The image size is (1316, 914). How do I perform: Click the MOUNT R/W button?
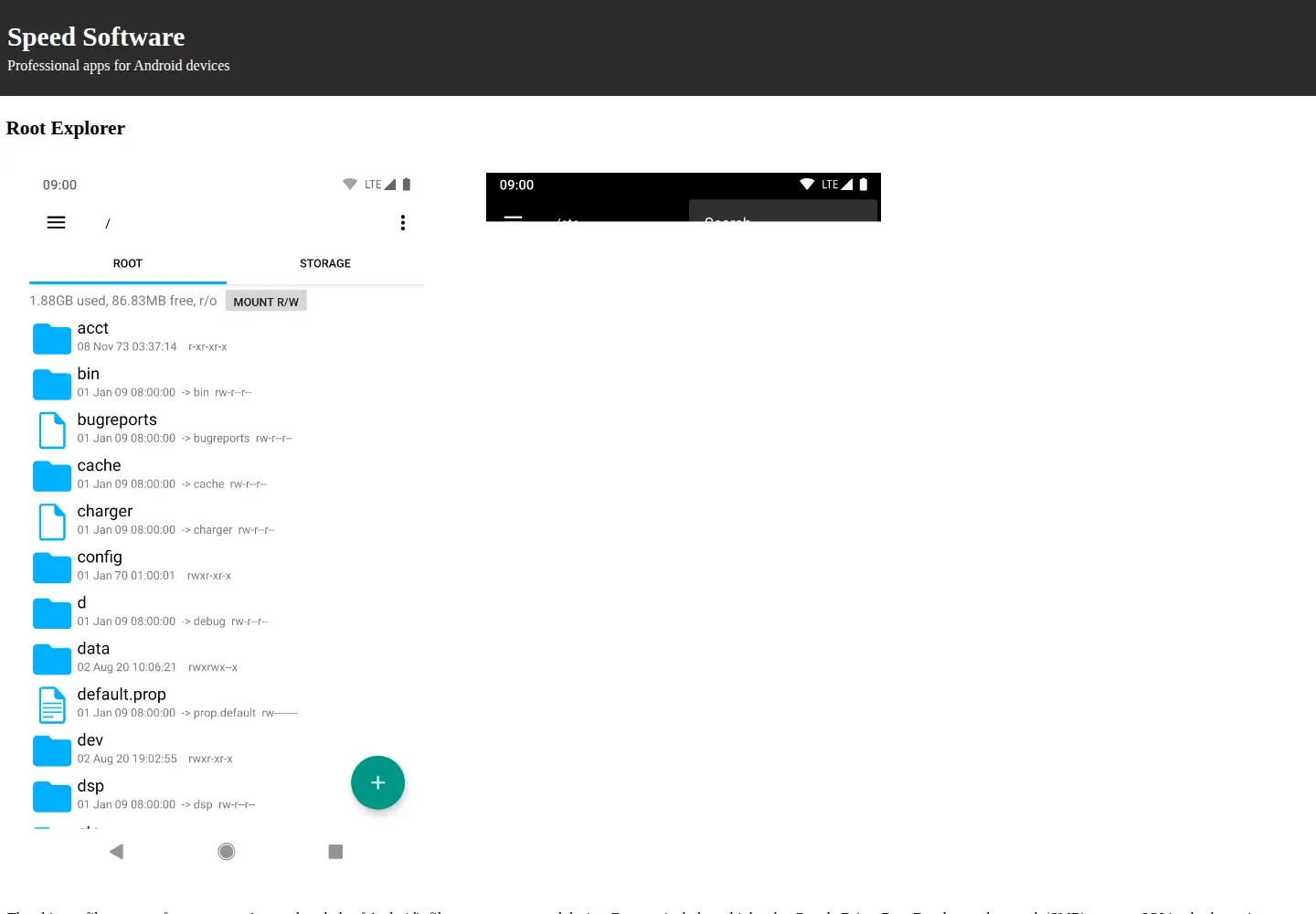(x=266, y=302)
